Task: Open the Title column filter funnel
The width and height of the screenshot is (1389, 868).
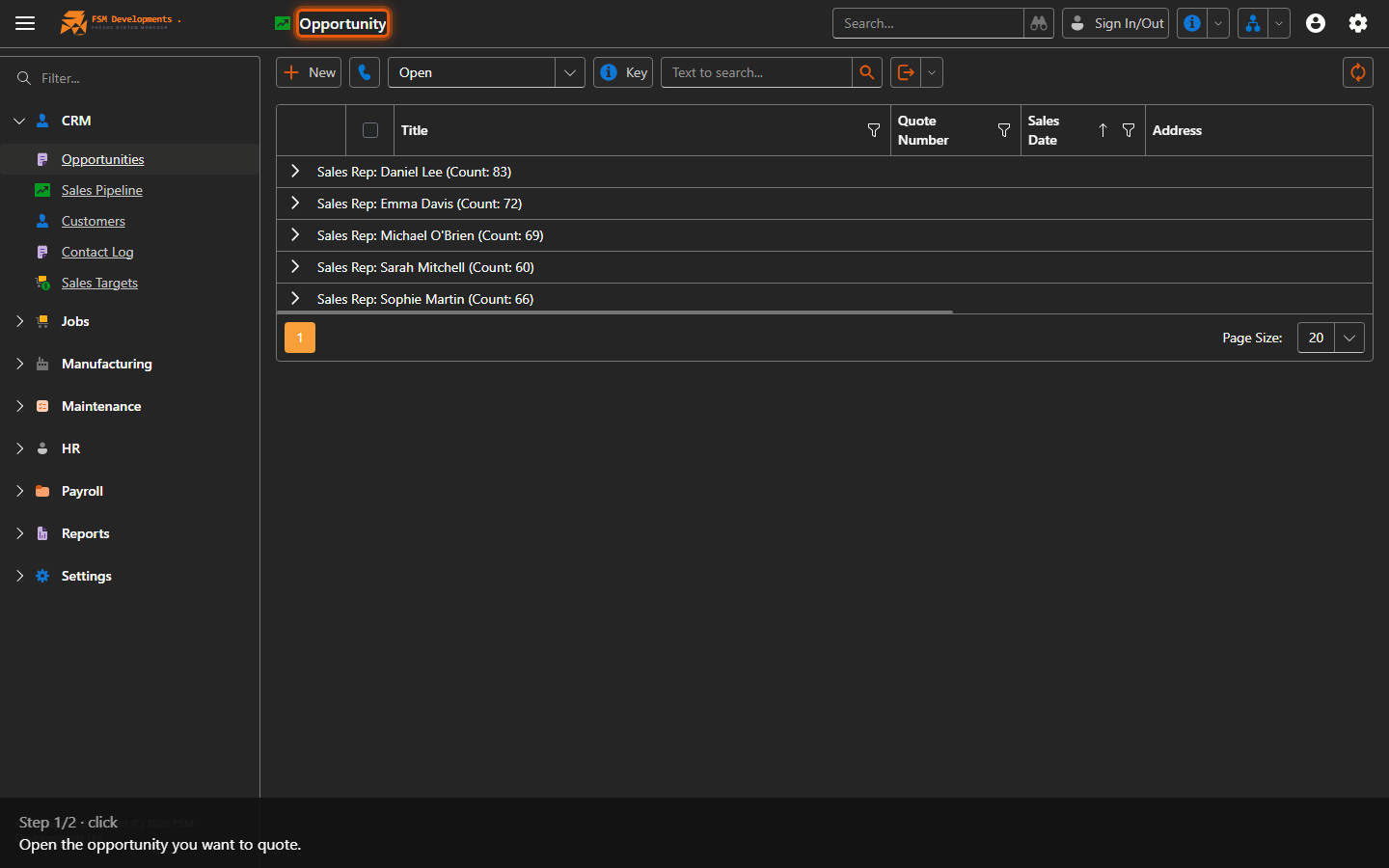Action: [874, 130]
